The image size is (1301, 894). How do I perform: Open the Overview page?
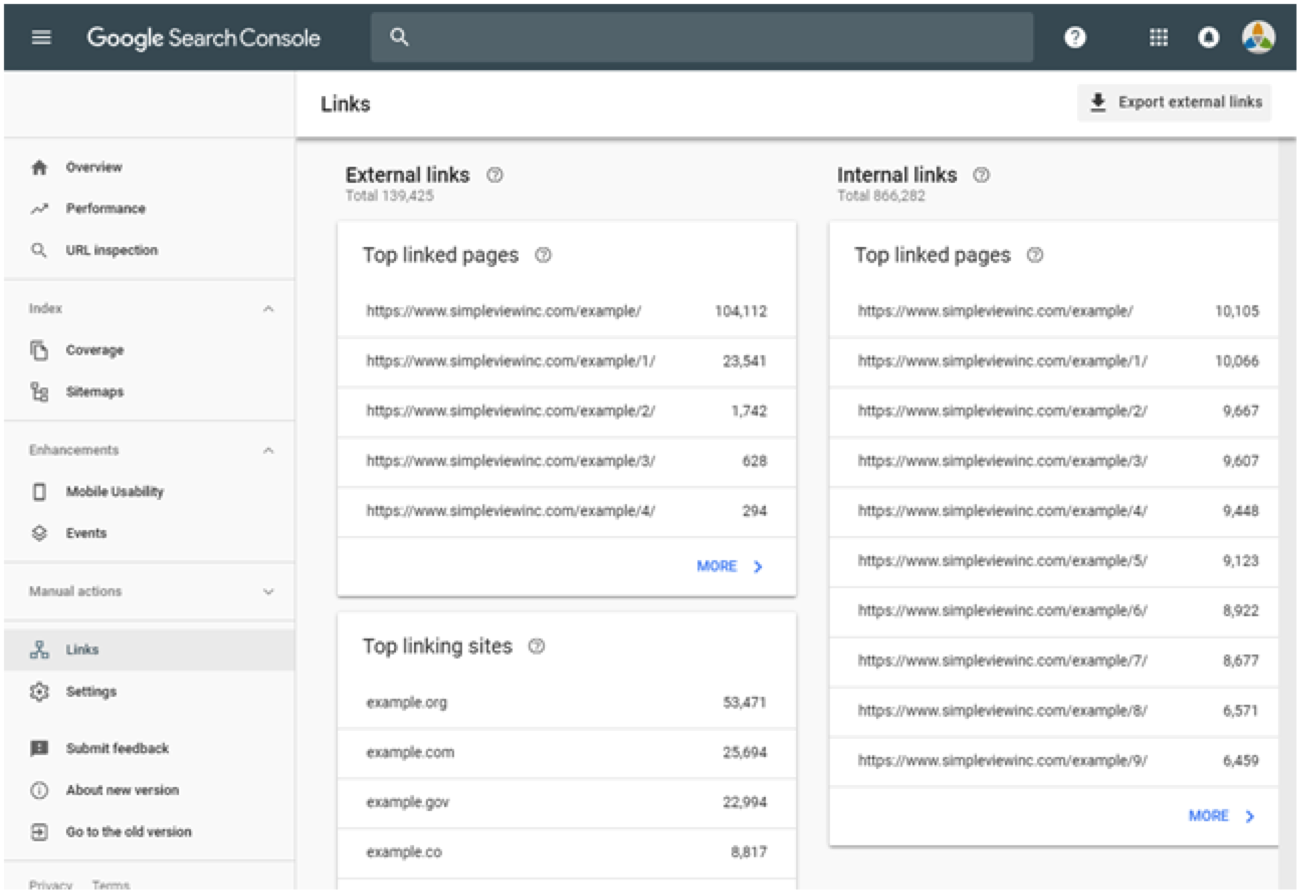click(x=149, y=167)
